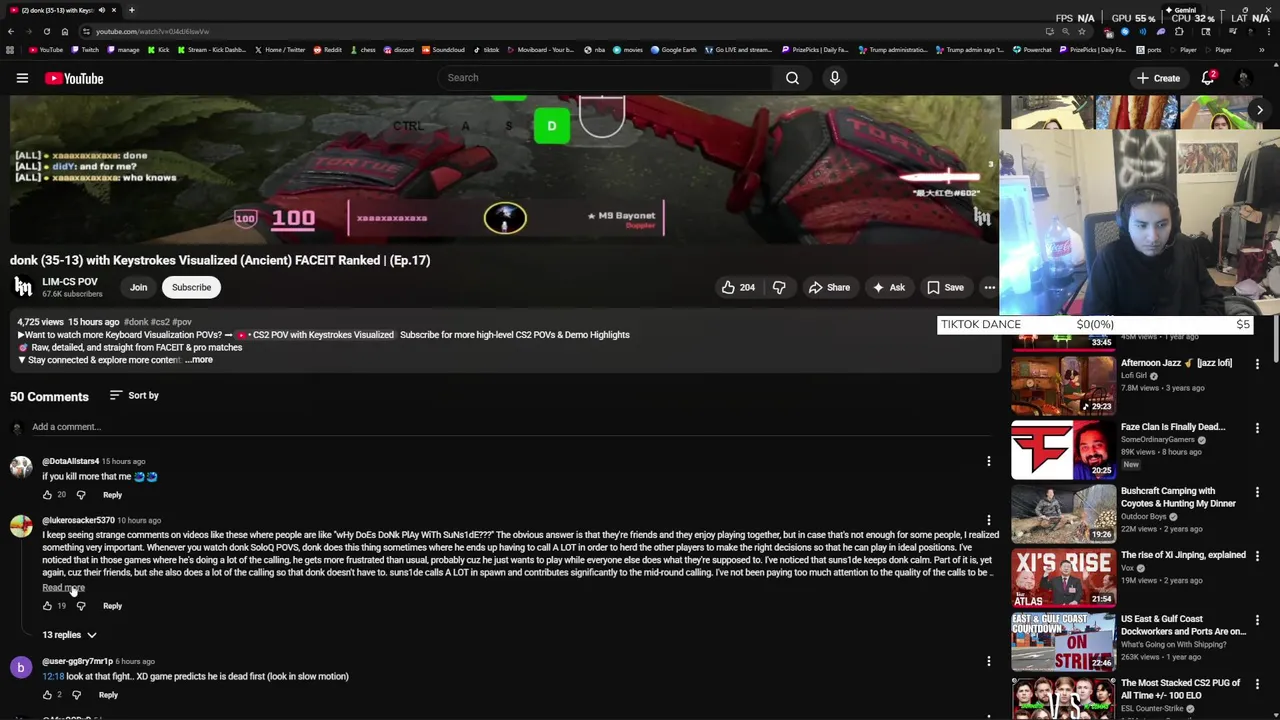Open the Kick bookmark
The height and width of the screenshot is (720, 1280).
coord(158,50)
